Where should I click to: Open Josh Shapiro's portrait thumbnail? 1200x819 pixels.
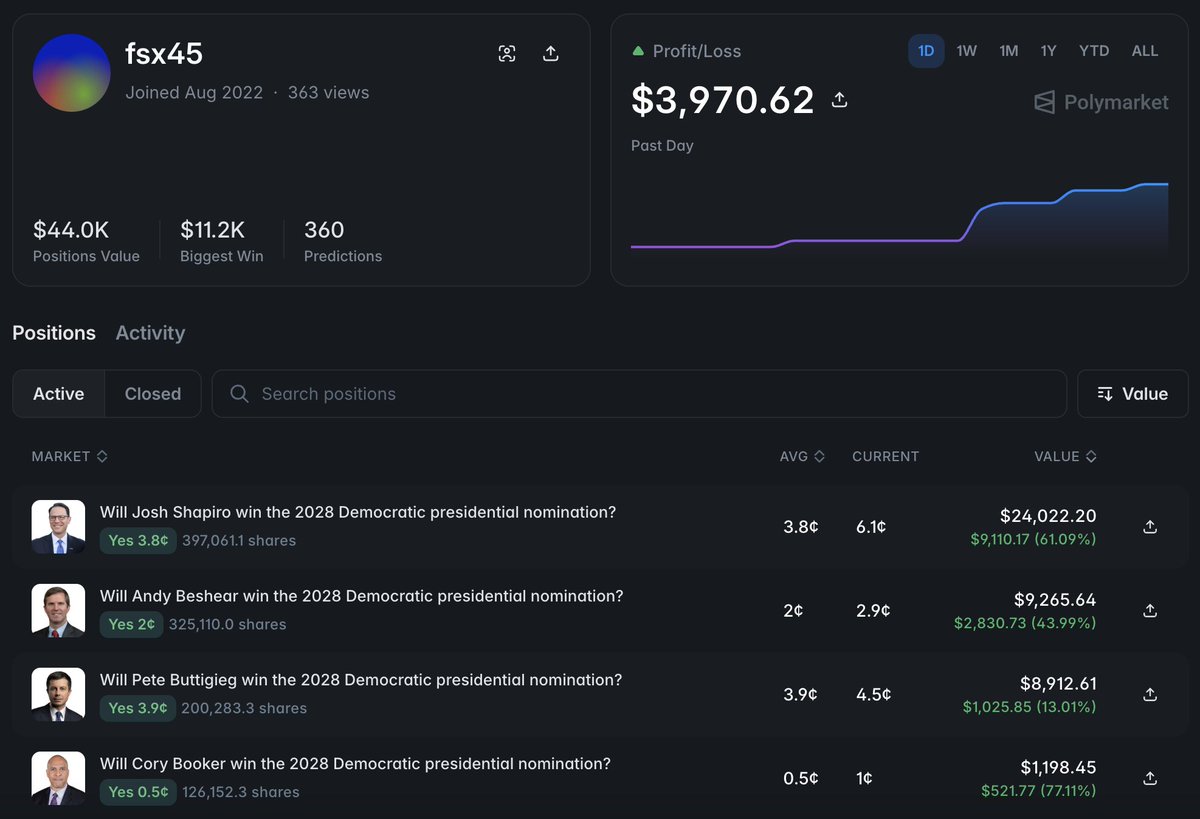tap(58, 527)
